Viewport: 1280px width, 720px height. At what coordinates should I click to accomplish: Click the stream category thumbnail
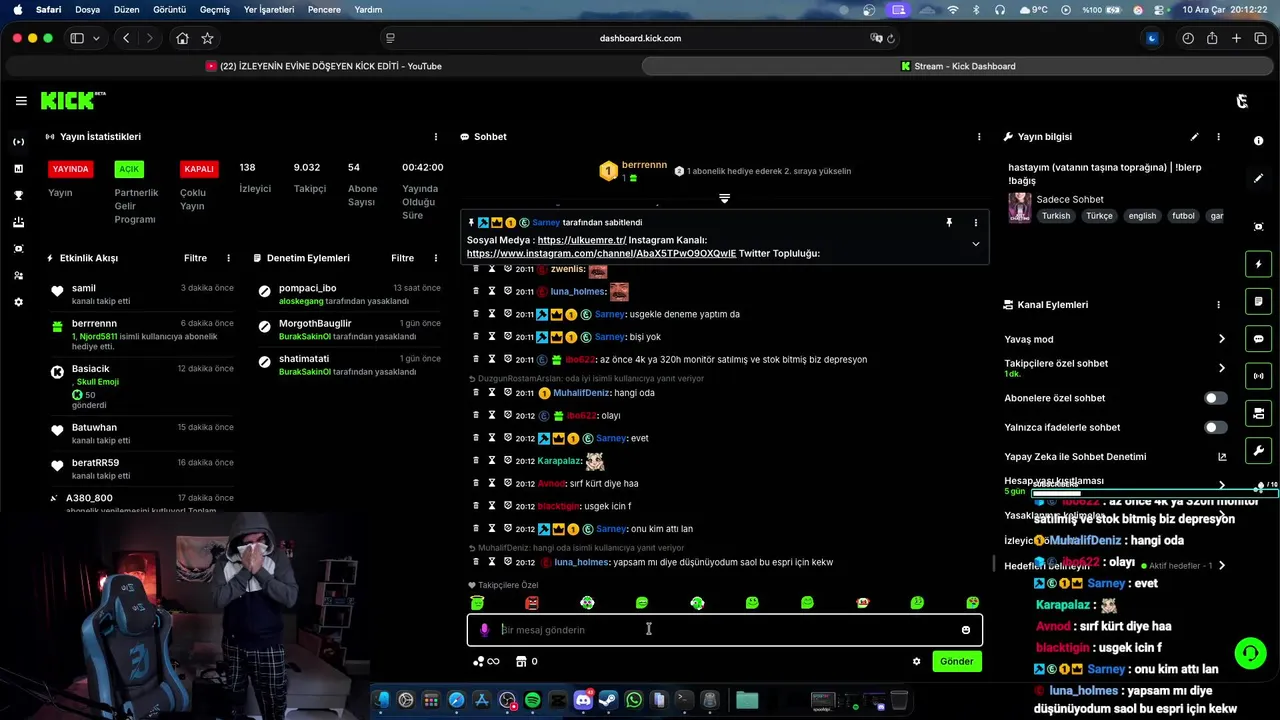tap(1020, 207)
